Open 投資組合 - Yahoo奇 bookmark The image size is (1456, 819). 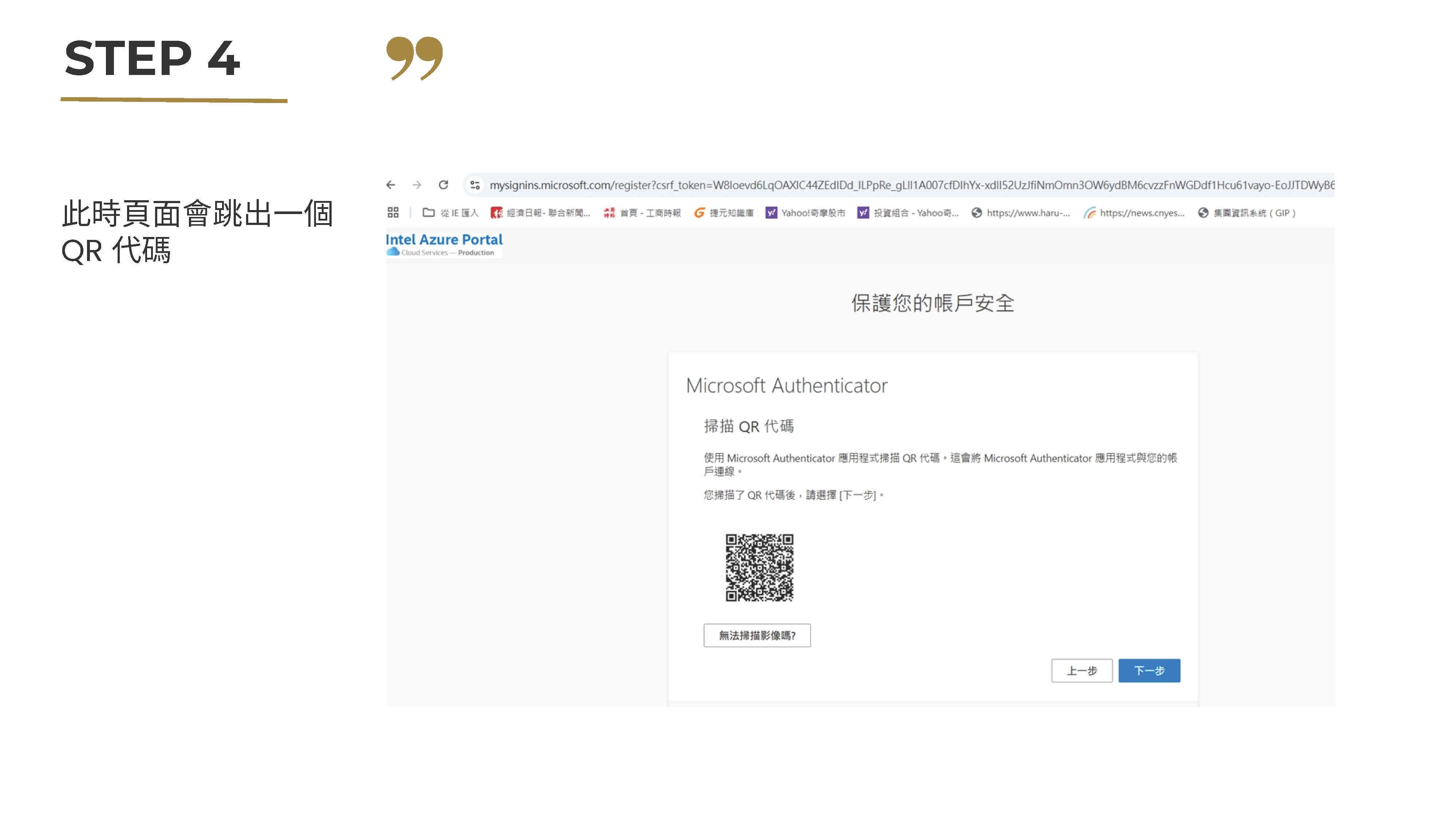908,213
